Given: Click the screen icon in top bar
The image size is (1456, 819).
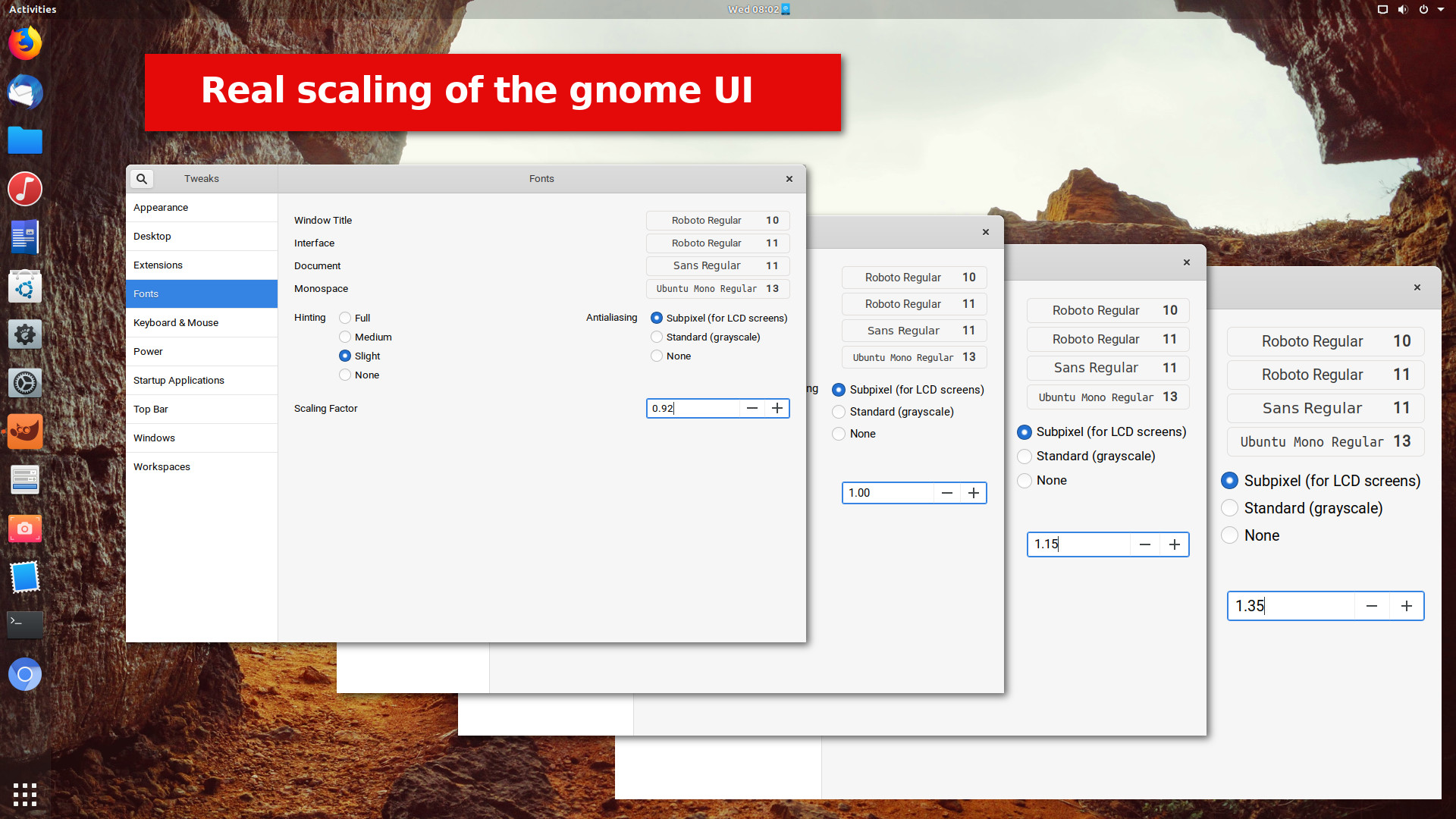Looking at the screenshot, I should (x=1382, y=9).
